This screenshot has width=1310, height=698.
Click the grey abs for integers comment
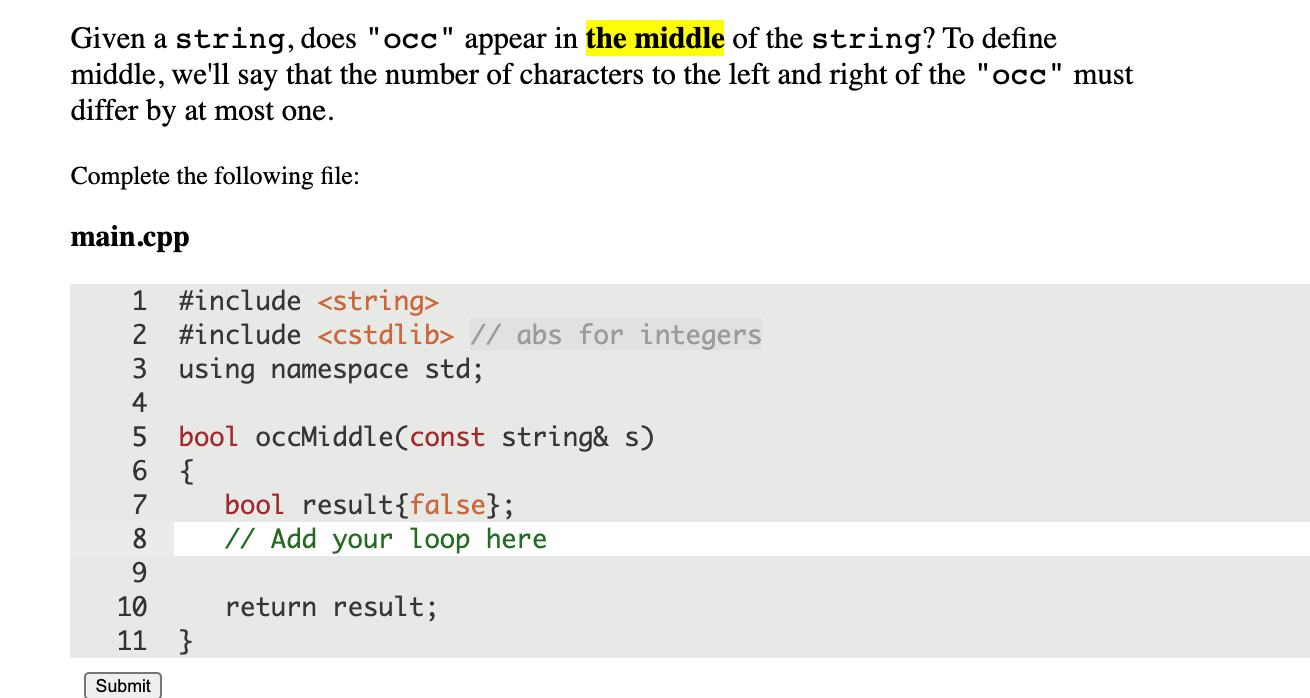[x=614, y=334]
